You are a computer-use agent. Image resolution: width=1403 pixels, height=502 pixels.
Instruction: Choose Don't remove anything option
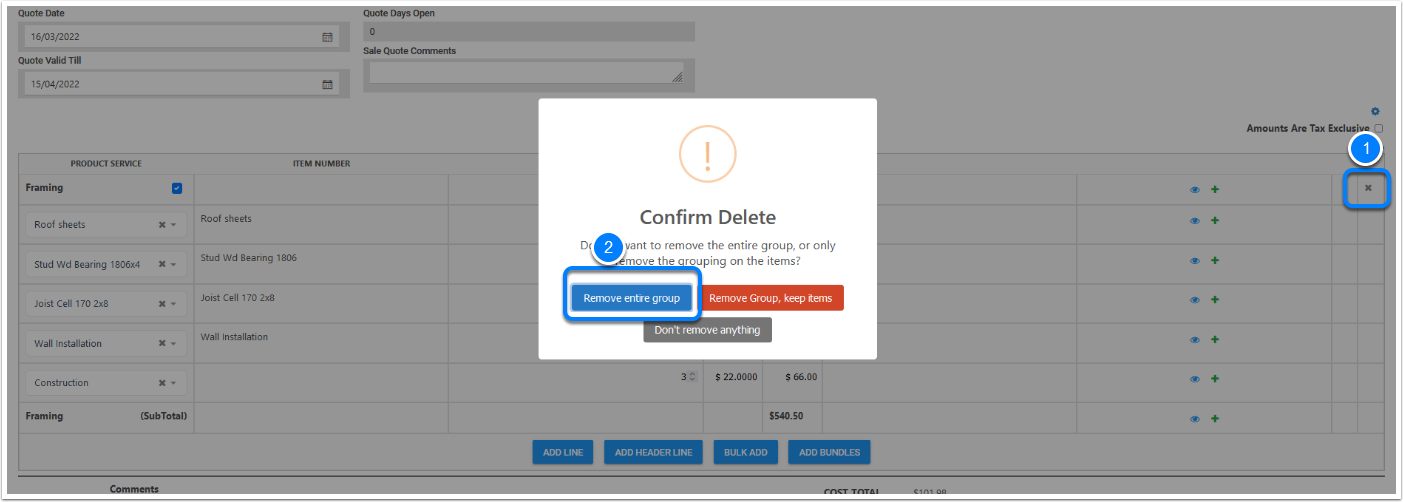coord(707,330)
